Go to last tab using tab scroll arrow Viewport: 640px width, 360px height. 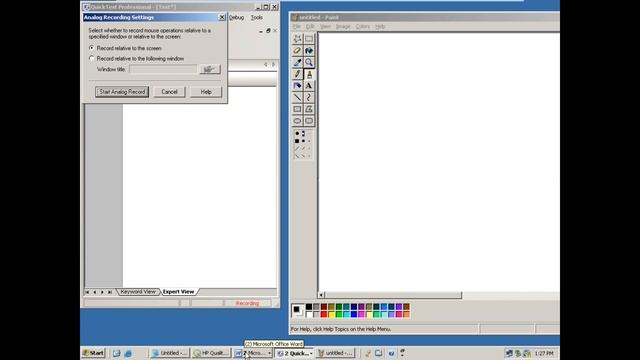110,292
